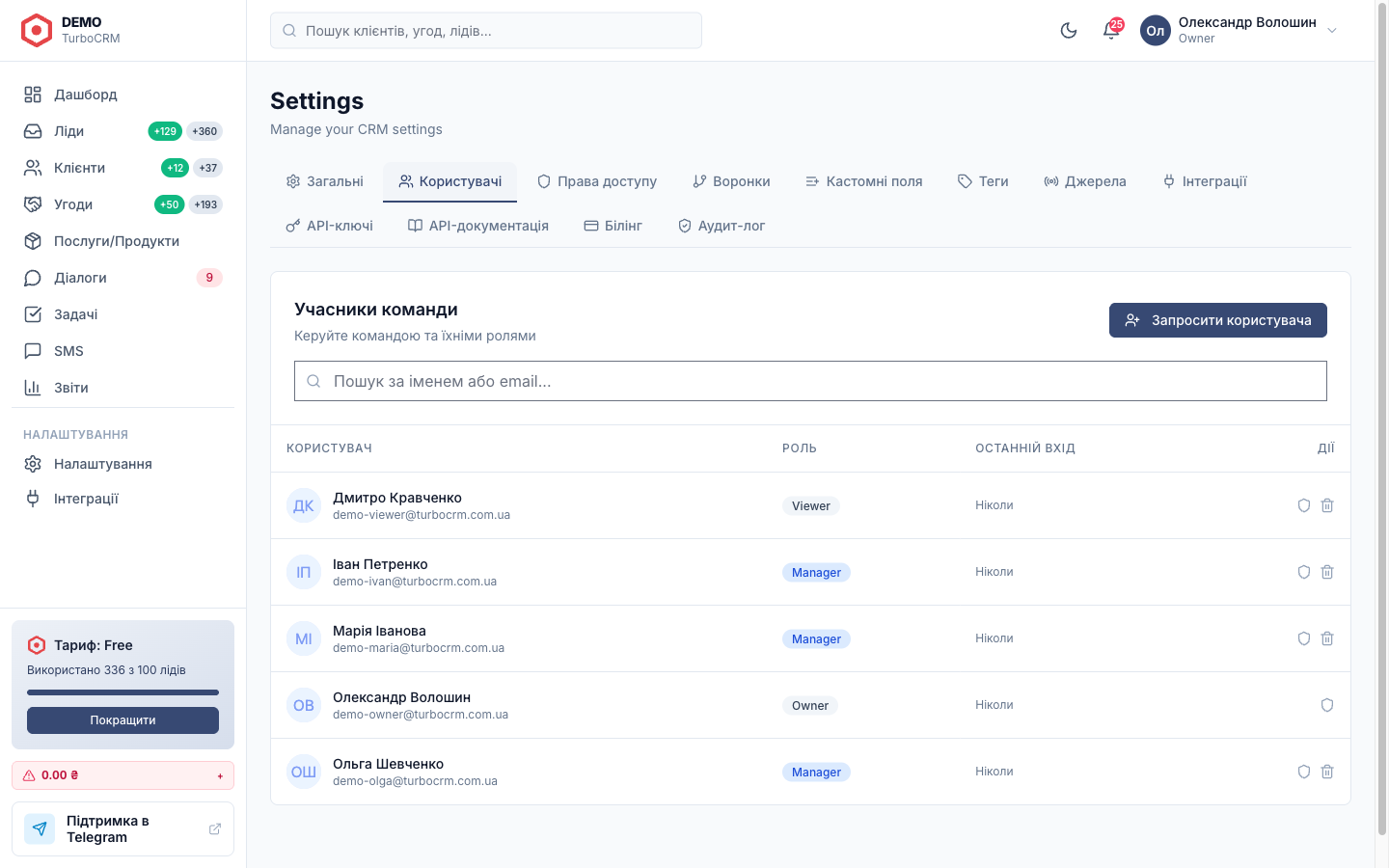Open Інтеграції in sidebar
The width and height of the screenshot is (1389, 868).
point(123,499)
